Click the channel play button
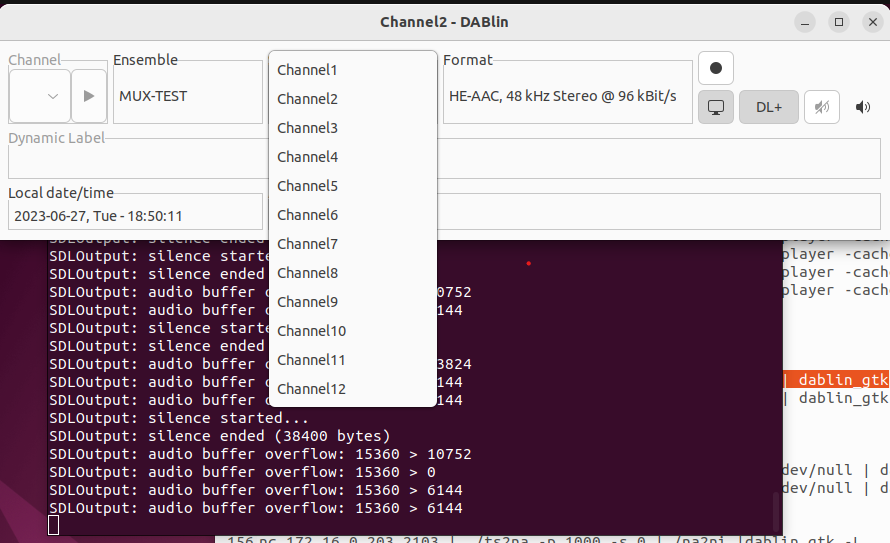 pos(89,96)
